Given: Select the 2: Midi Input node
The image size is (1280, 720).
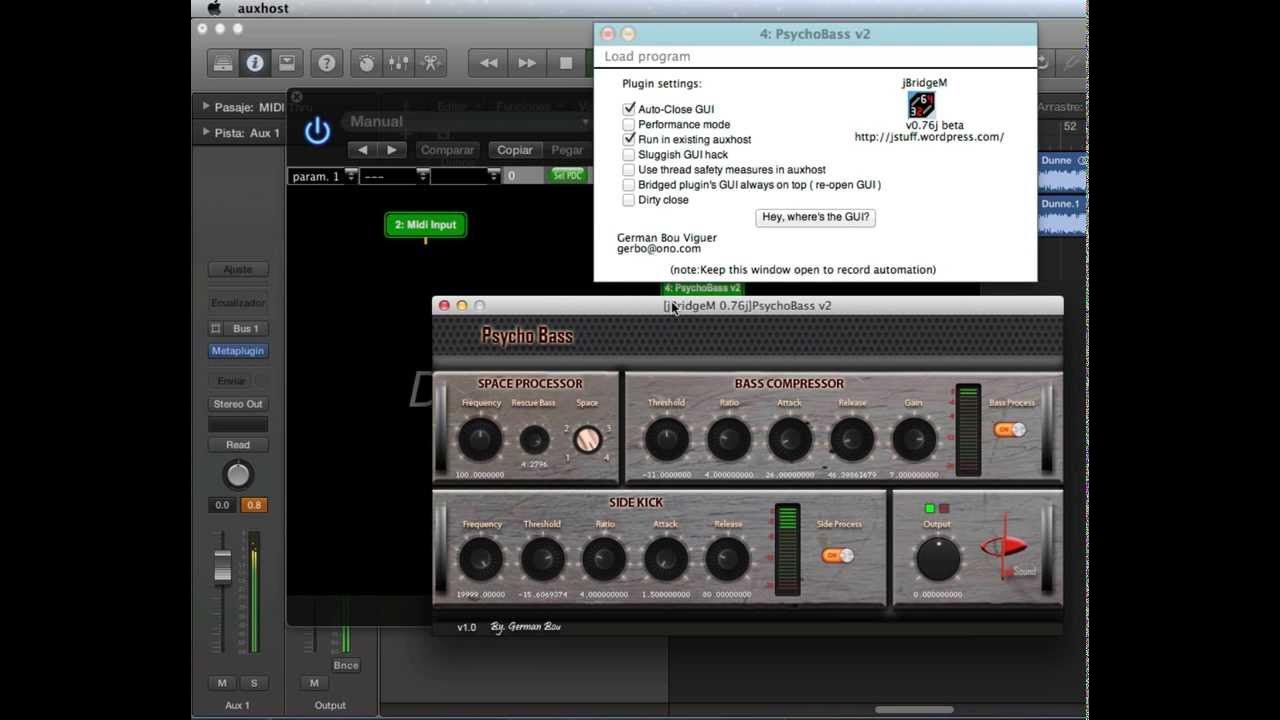Looking at the screenshot, I should point(426,225).
